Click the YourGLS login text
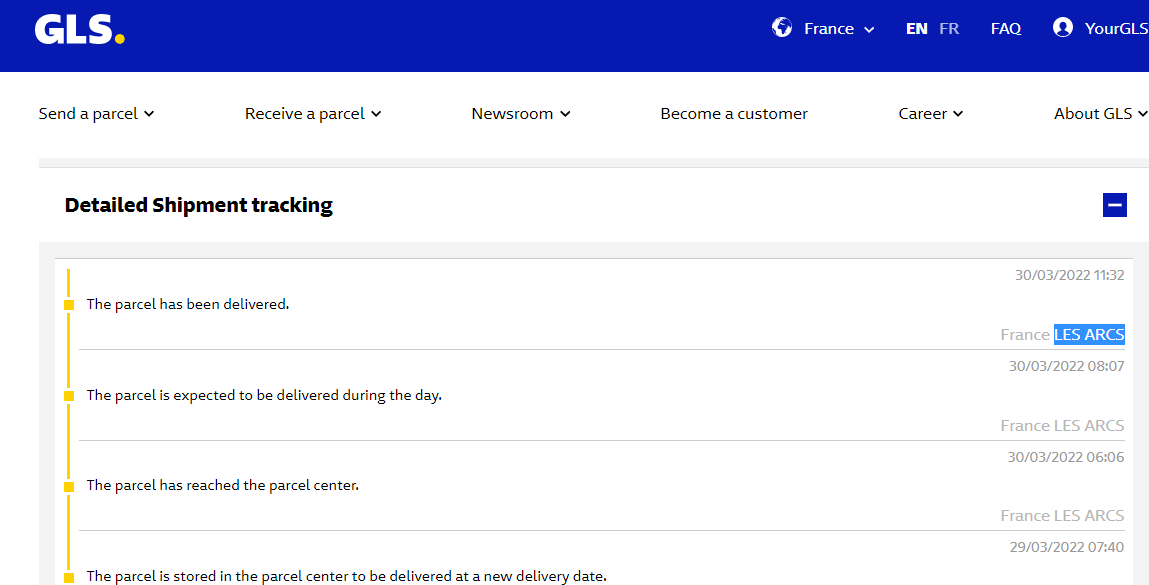Screen dimensions: 1149x585 tap(1115, 29)
